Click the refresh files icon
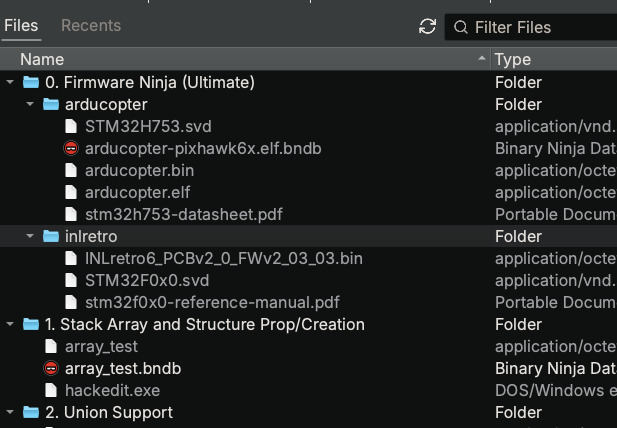617x428 pixels. [x=427, y=27]
